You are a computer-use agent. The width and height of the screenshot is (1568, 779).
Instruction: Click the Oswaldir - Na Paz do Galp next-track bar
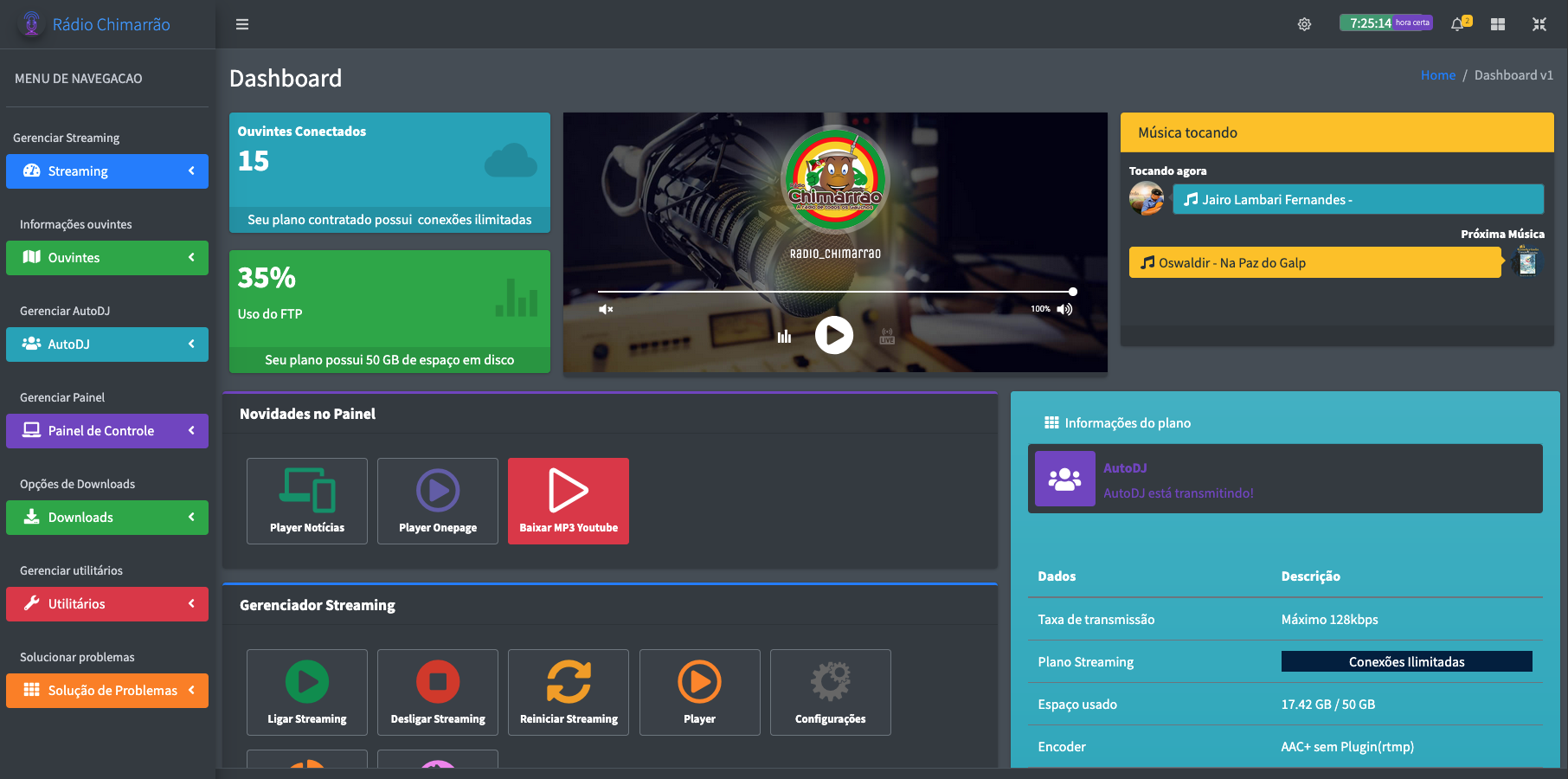click(x=1314, y=262)
